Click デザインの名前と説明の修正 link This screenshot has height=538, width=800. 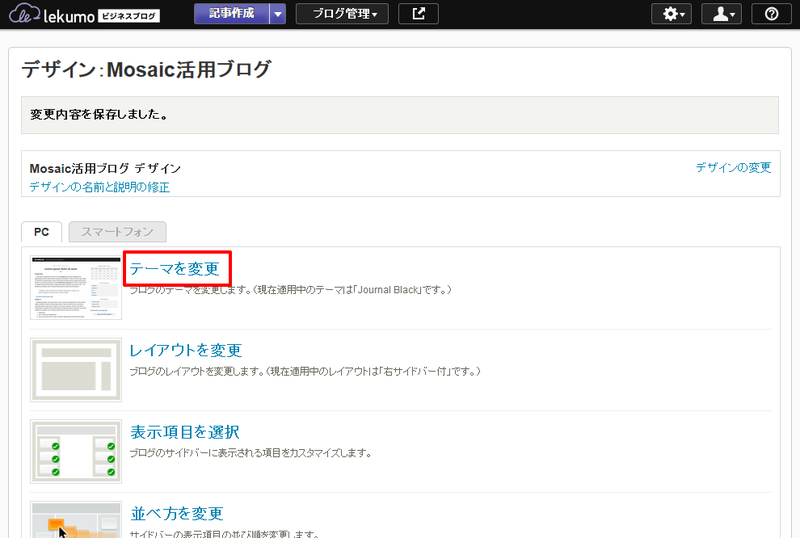point(99,187)
